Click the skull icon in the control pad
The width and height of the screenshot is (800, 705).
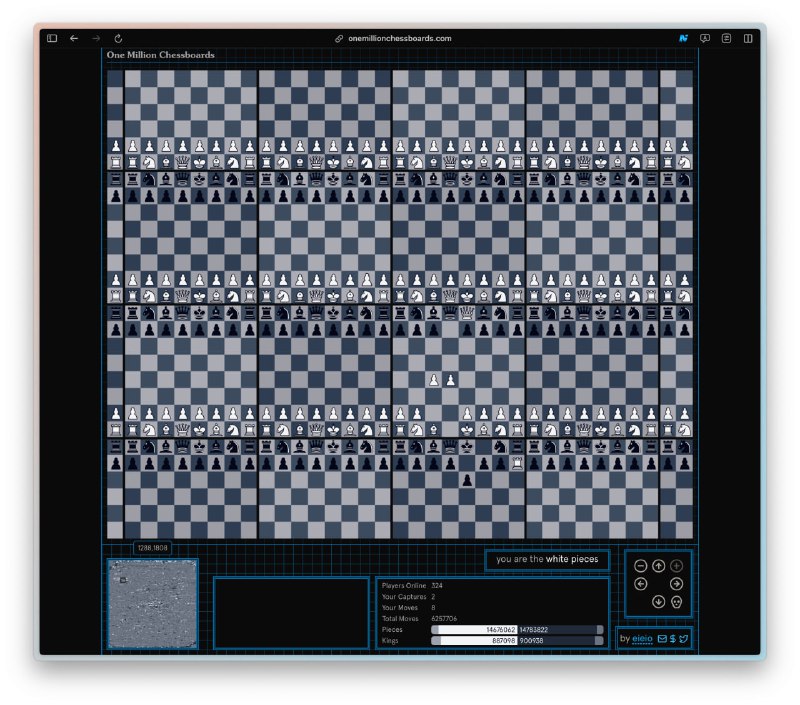677,602
